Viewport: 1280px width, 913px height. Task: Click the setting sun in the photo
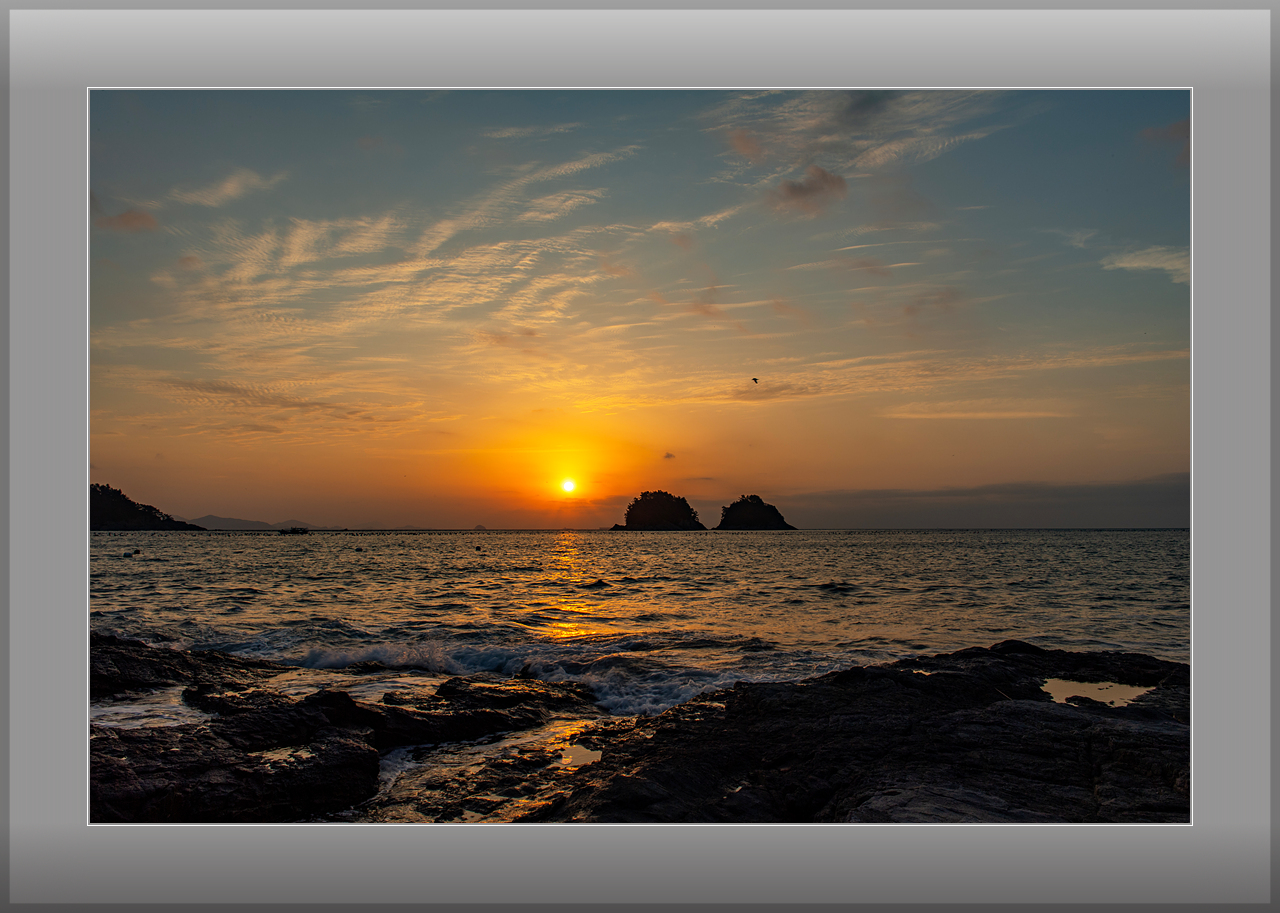pyautogui.click(x=568, y=485)
